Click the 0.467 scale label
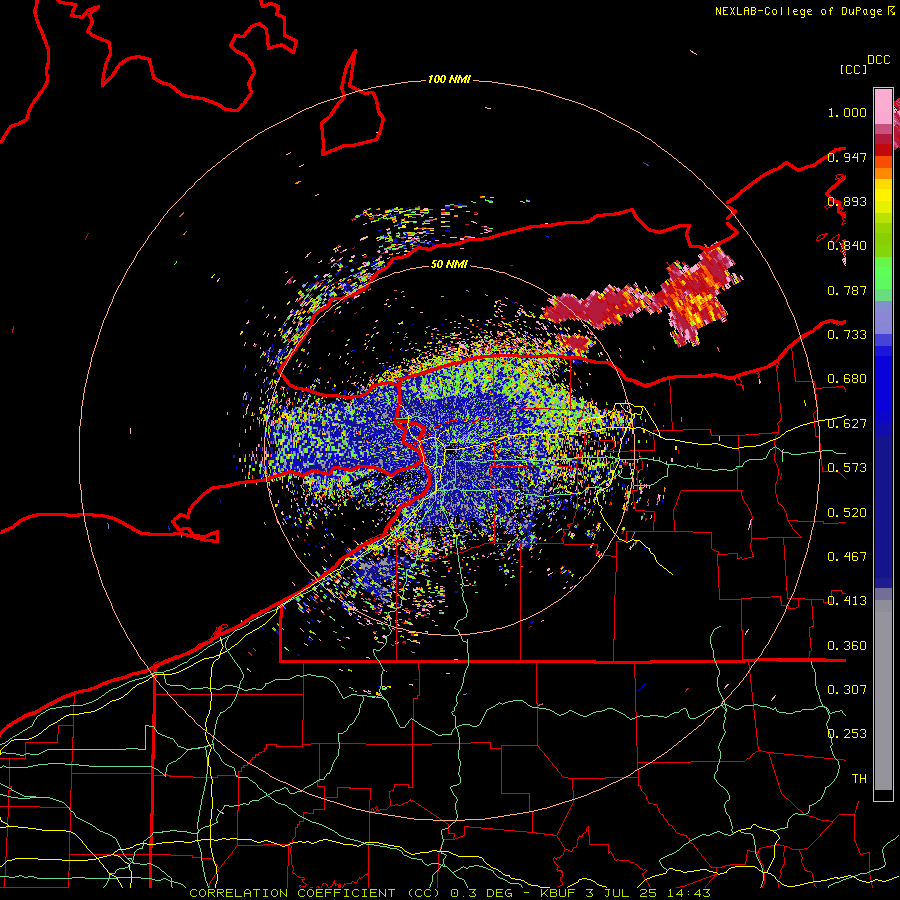This screenshot has width=900, height=900. click(847, 557)
